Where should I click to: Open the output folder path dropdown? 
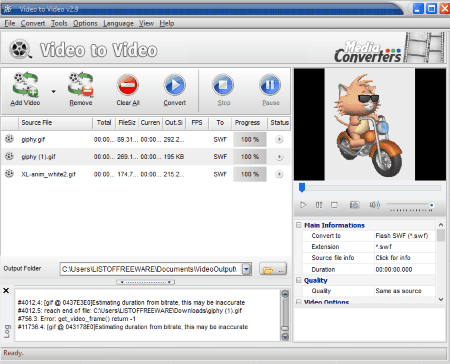click(247, 269)
